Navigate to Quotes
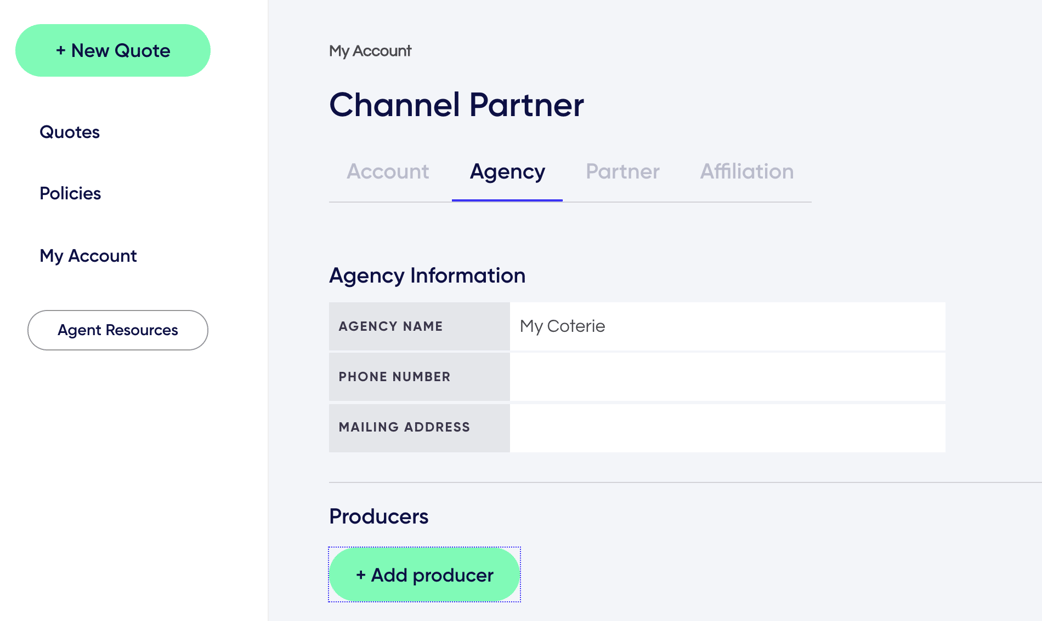 tap(69, 132)
